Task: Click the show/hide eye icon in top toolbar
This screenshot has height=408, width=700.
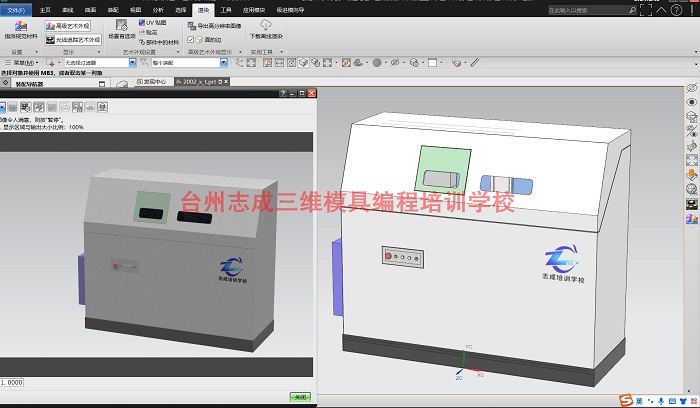Action: pyautogui.click(x=395, y=62)
